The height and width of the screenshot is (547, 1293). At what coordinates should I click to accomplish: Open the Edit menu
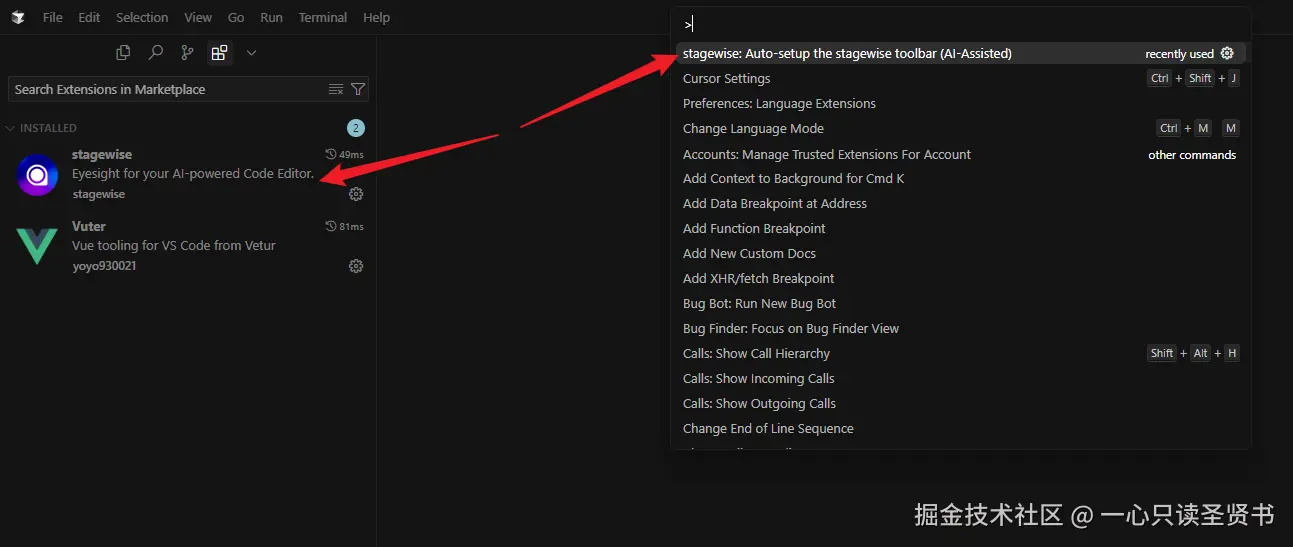(89, 17)
